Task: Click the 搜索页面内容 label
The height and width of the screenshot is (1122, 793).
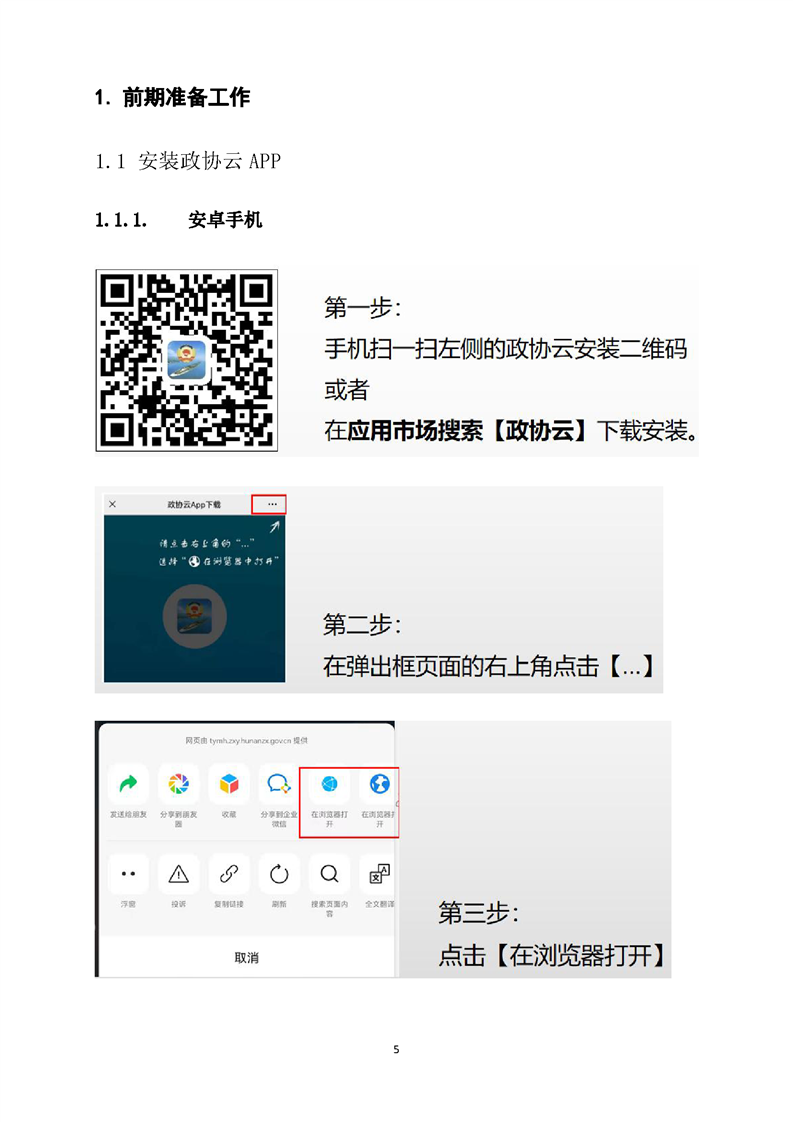Action: [x=329, y=909]
